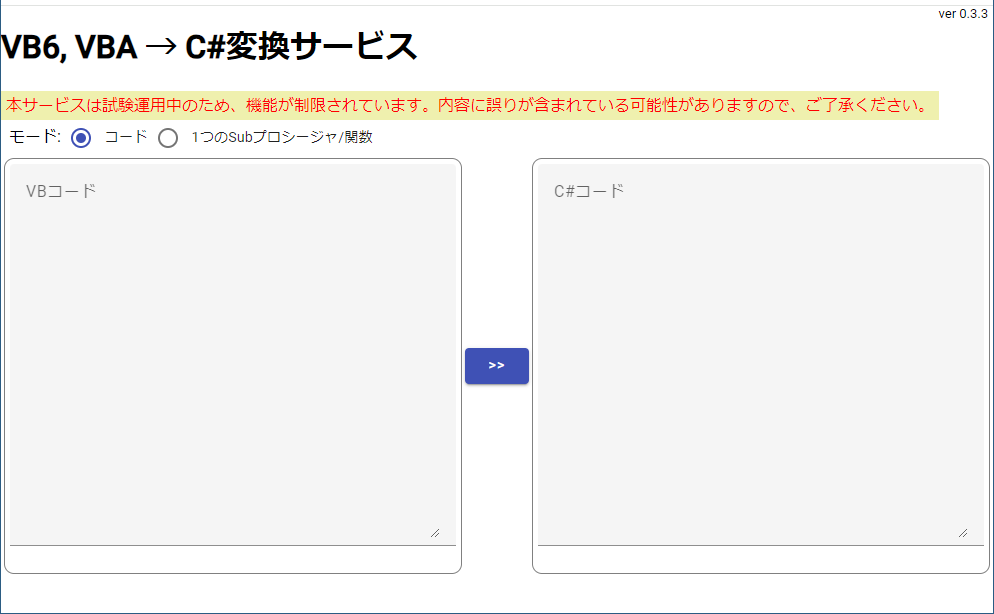Click the ver 0.3.3 version label
This screenshot has height=614, width=994.
click(x=965, y=13)
